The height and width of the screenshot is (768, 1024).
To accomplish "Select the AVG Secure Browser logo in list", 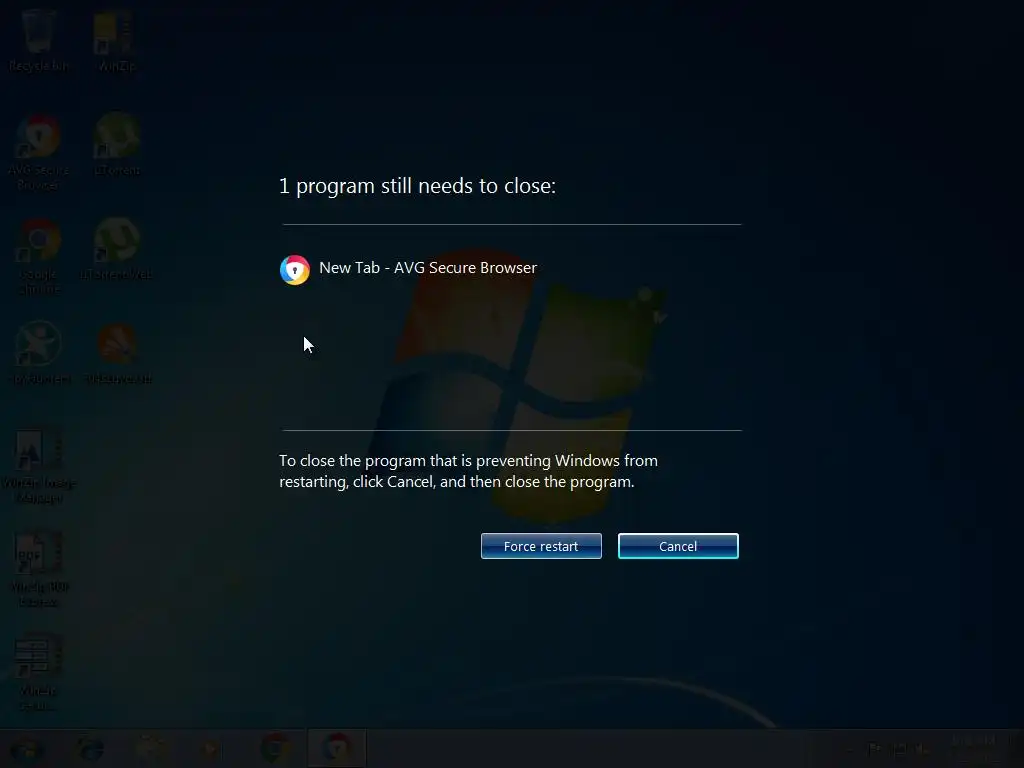I will (x=295, y=269).
